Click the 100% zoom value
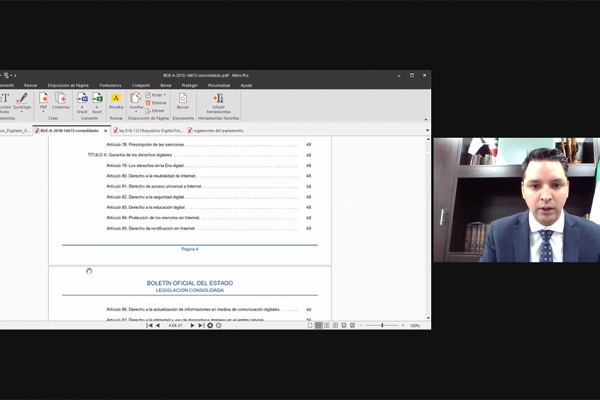Viewport: 600px width, 400px height. point(415,326)
